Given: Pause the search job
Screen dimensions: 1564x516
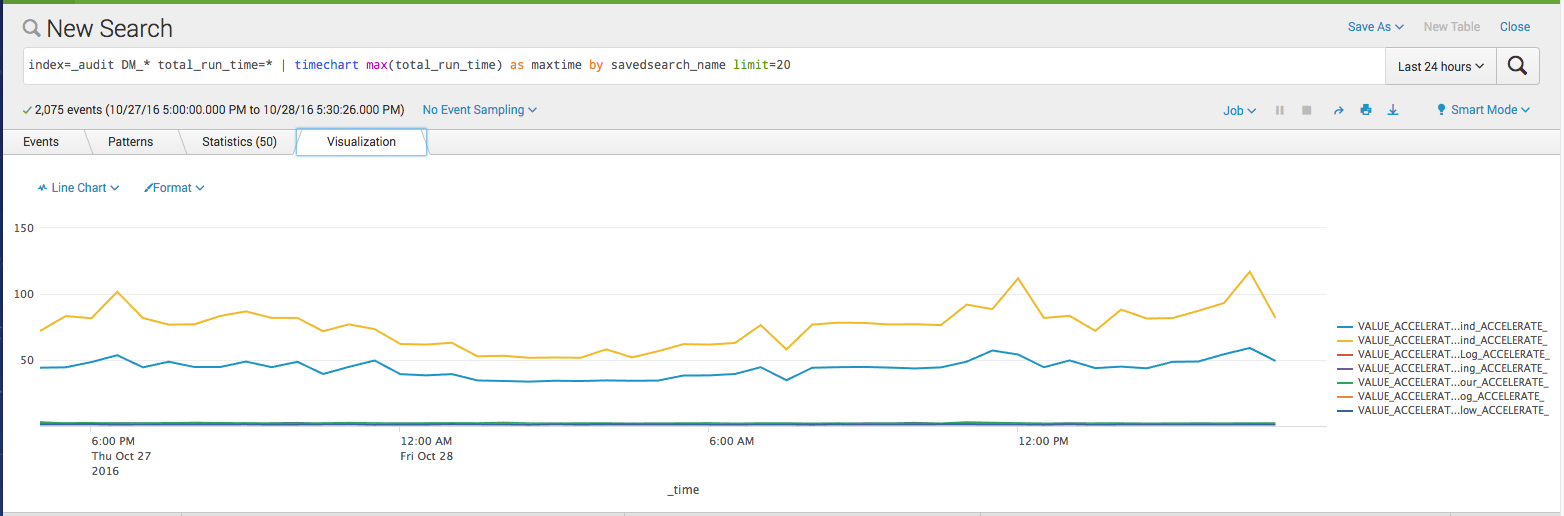Looking at the screenshot, I should pyautogui.click(x=1279, y=110).
